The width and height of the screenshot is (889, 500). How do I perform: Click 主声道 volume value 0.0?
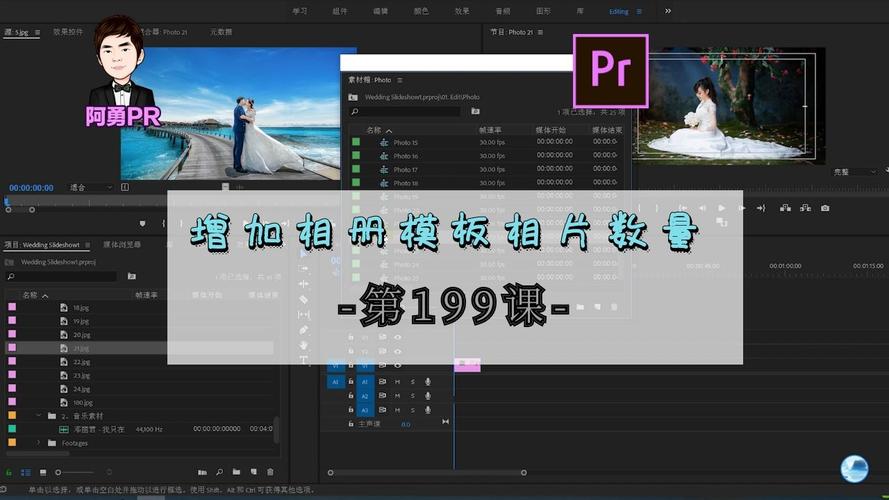(x=406, y=424)
